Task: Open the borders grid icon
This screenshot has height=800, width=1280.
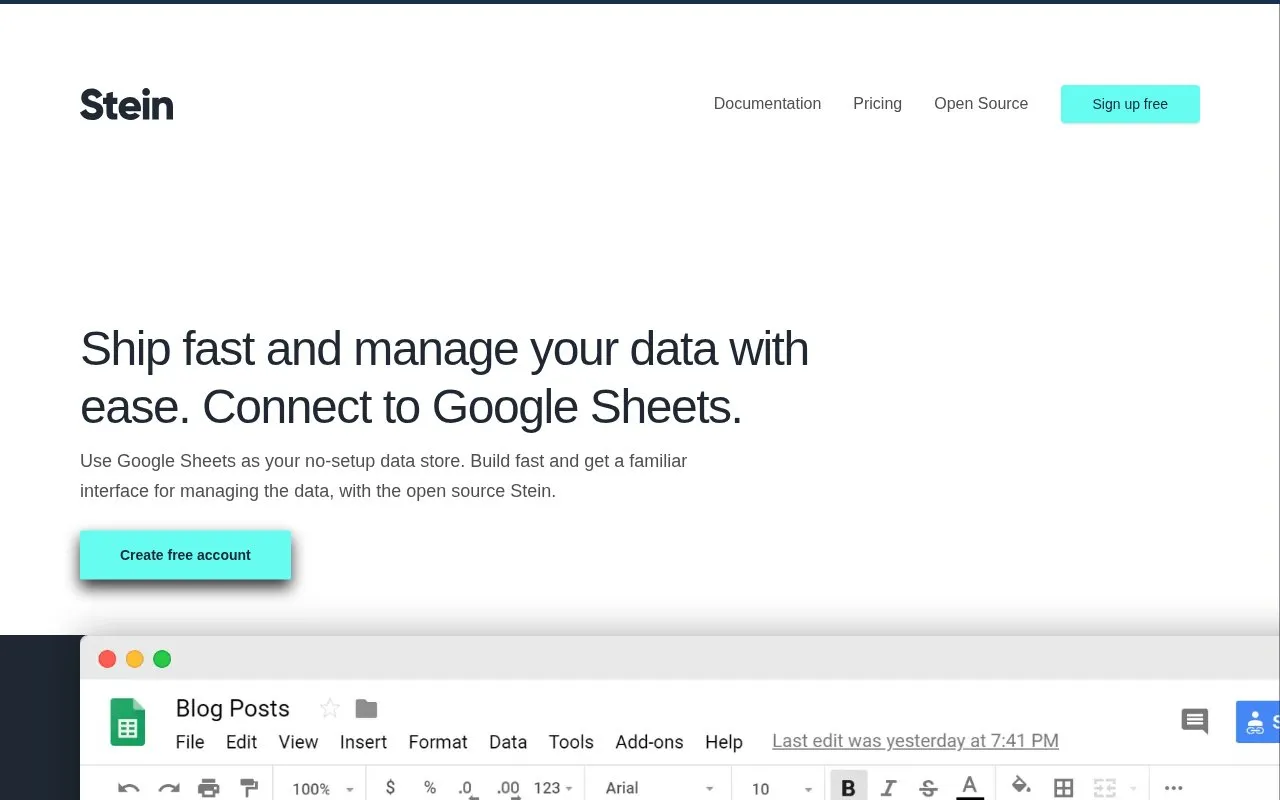Action: pyautogui.click(x=1064, y=788)
